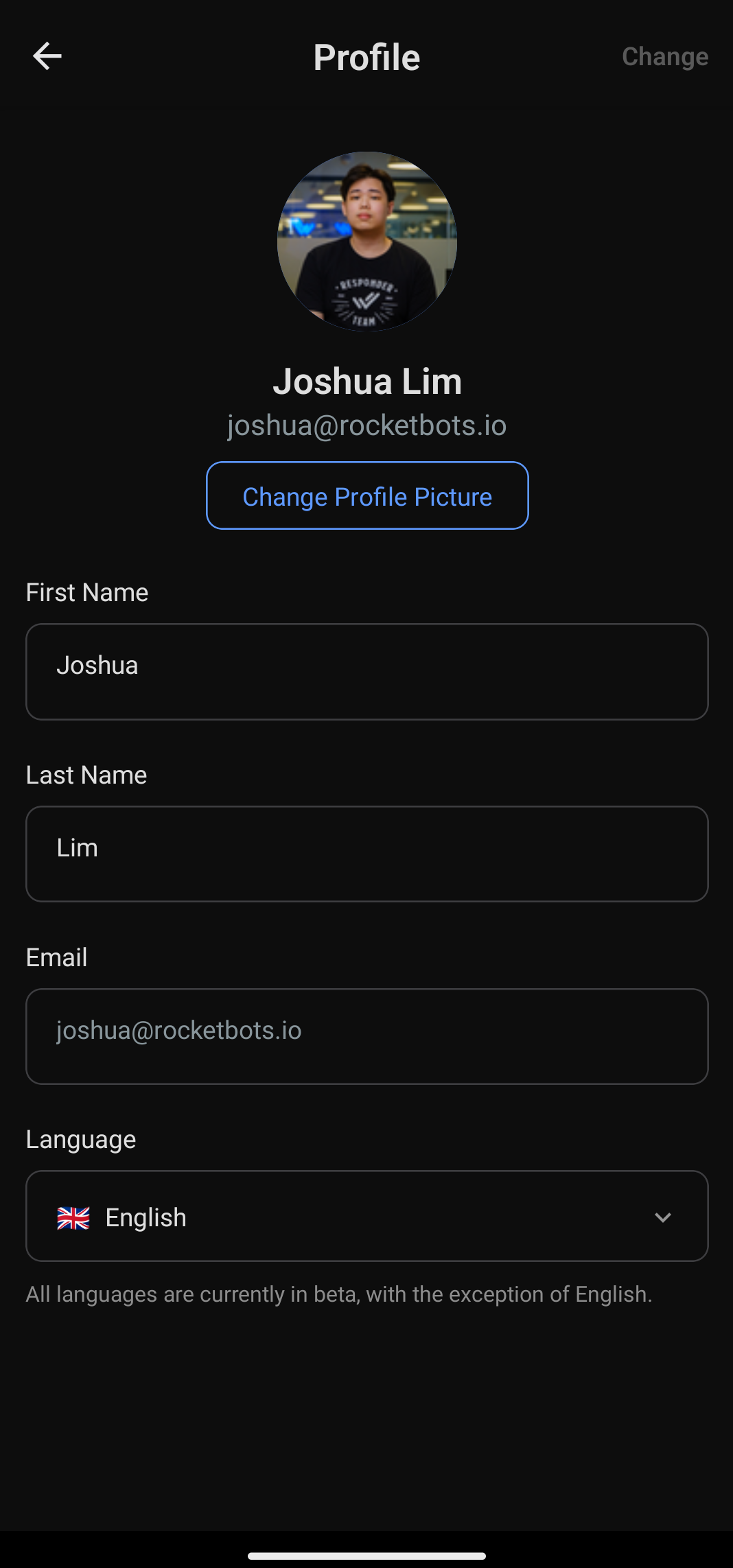Tap the email address below the name
The image size is (733, 1568).
[367, 425]
